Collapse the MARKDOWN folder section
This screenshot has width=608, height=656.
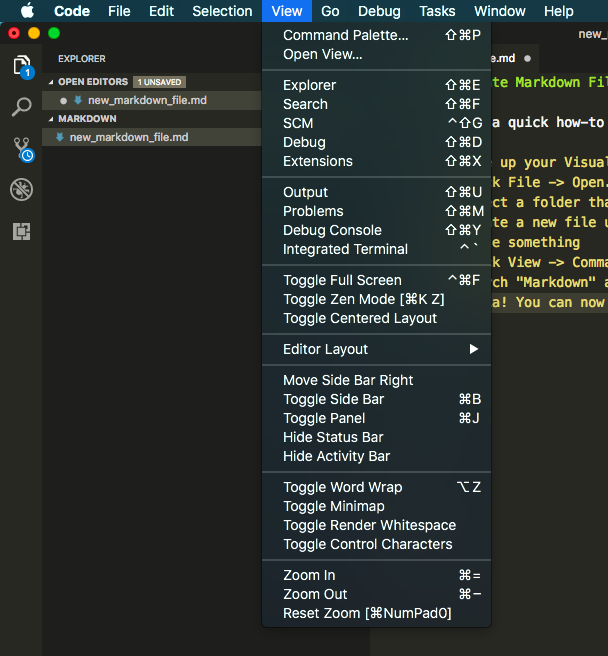pos(50,118)
